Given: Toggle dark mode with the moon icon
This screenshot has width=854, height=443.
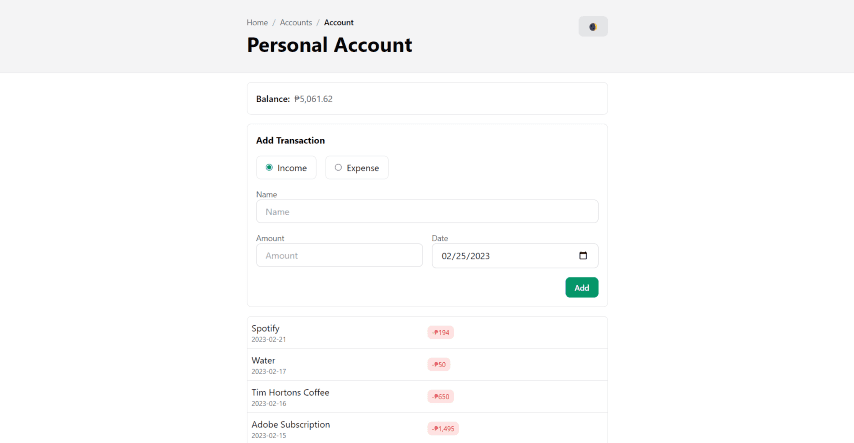Looking at the screenshot, I should [x=593, y=27].
